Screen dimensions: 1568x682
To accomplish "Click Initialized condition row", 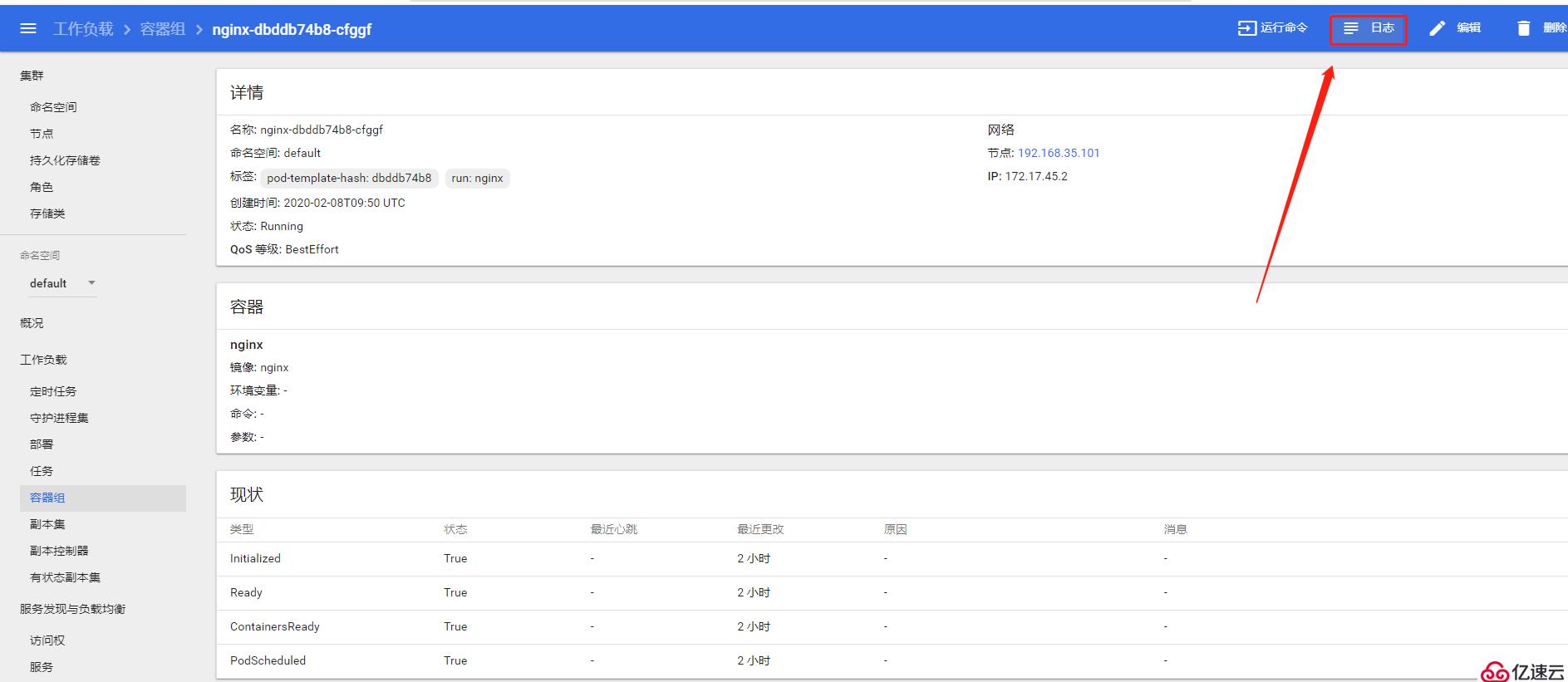I will click(892, 559).
